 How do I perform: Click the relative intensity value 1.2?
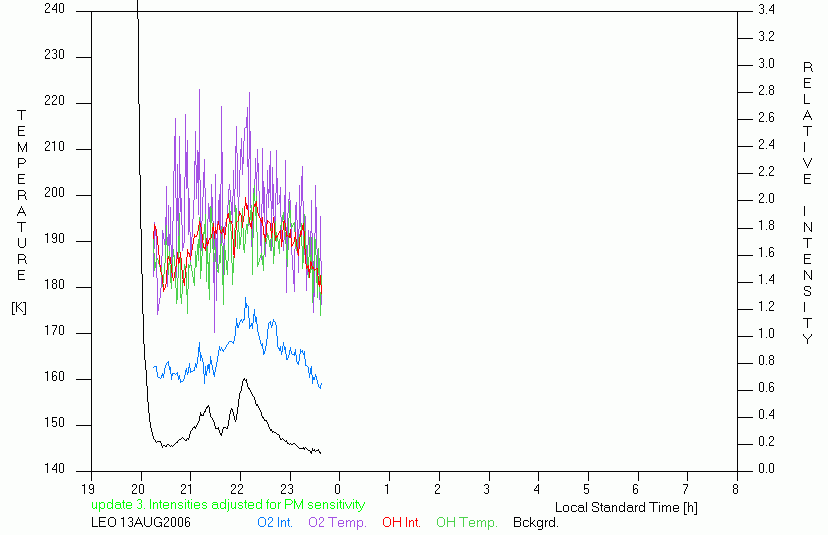(x=766, y=306)
